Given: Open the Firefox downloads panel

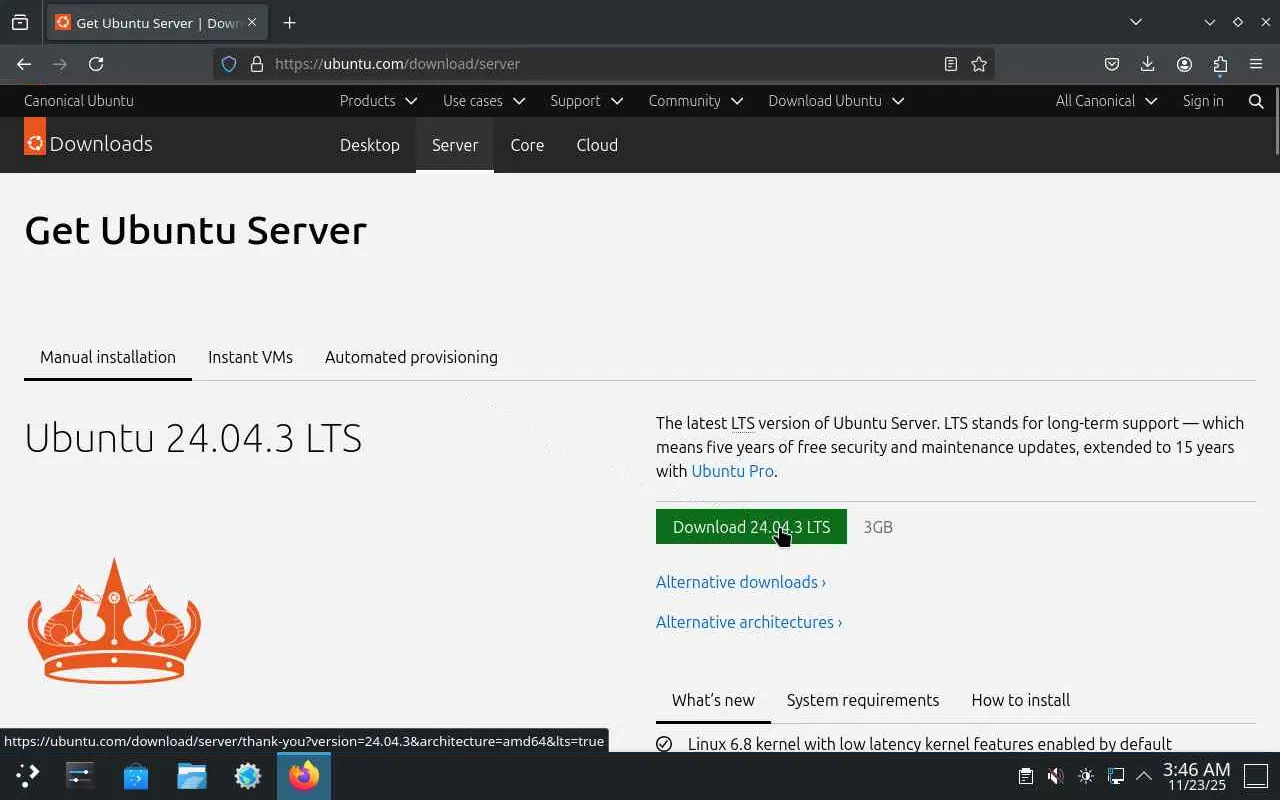Looking at the screenshot, I should (1148, 64).
